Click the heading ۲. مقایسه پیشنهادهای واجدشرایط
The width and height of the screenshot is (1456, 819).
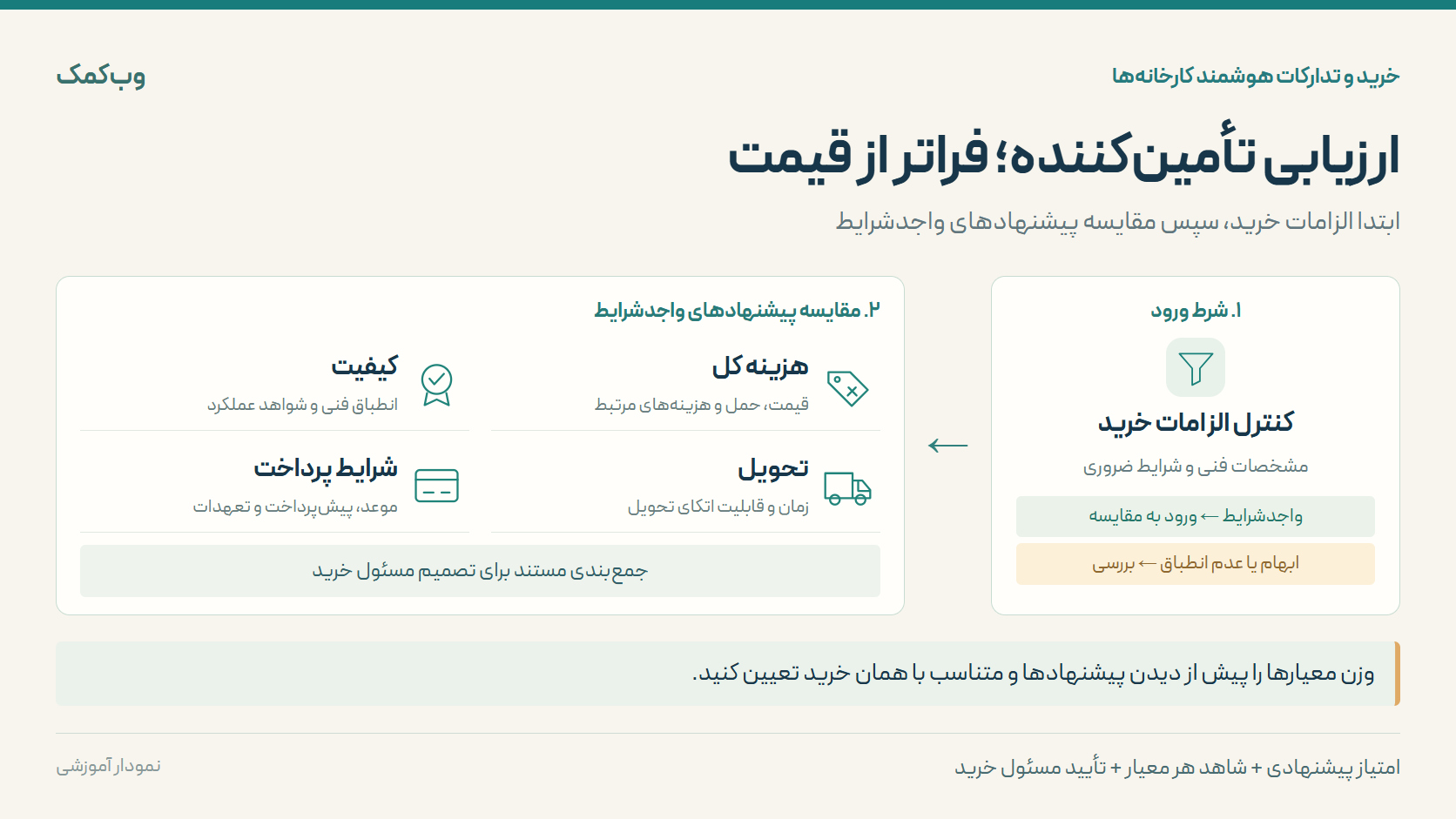click(x=737, y=311)
